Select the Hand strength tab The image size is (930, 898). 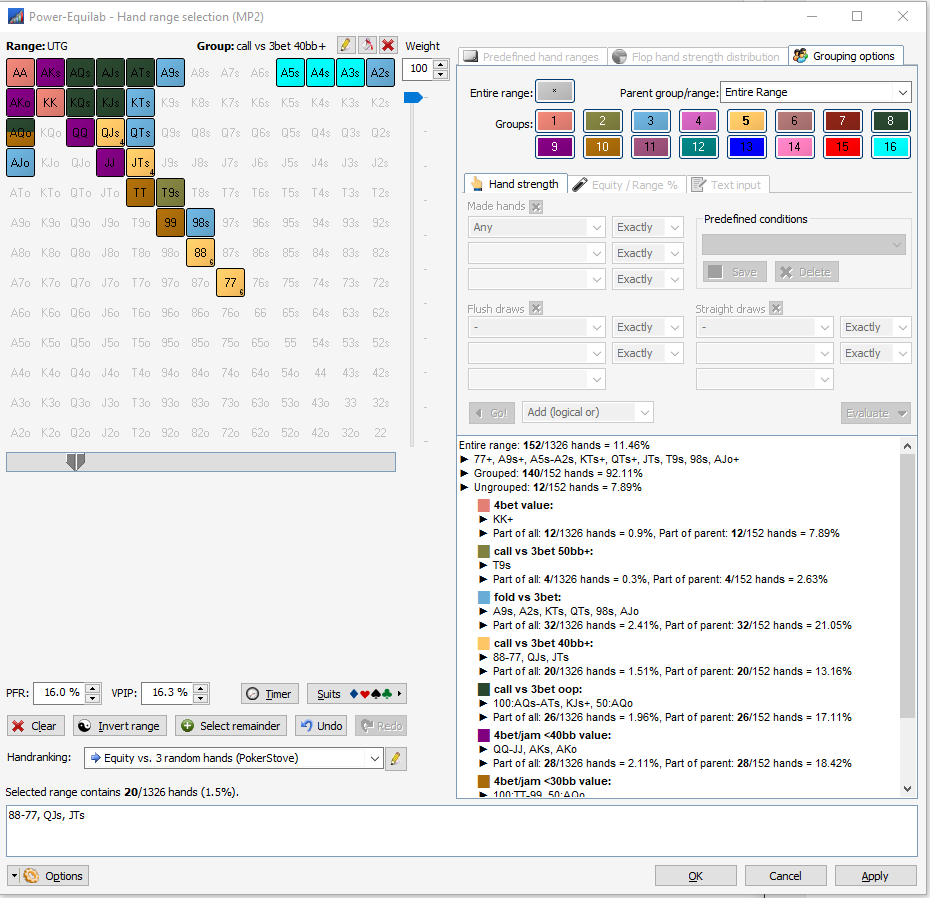coord(515,184)
